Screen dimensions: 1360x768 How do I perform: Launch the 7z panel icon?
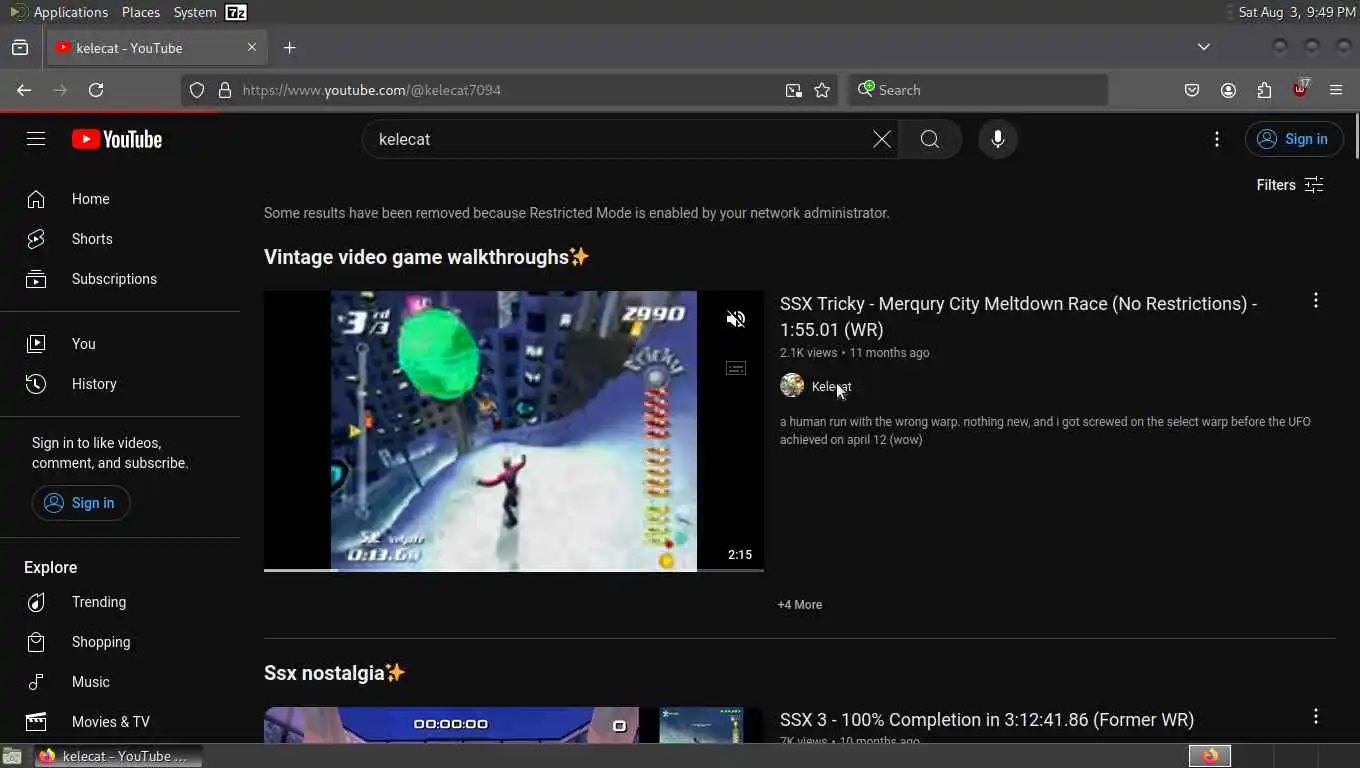[x=236, y=12]
